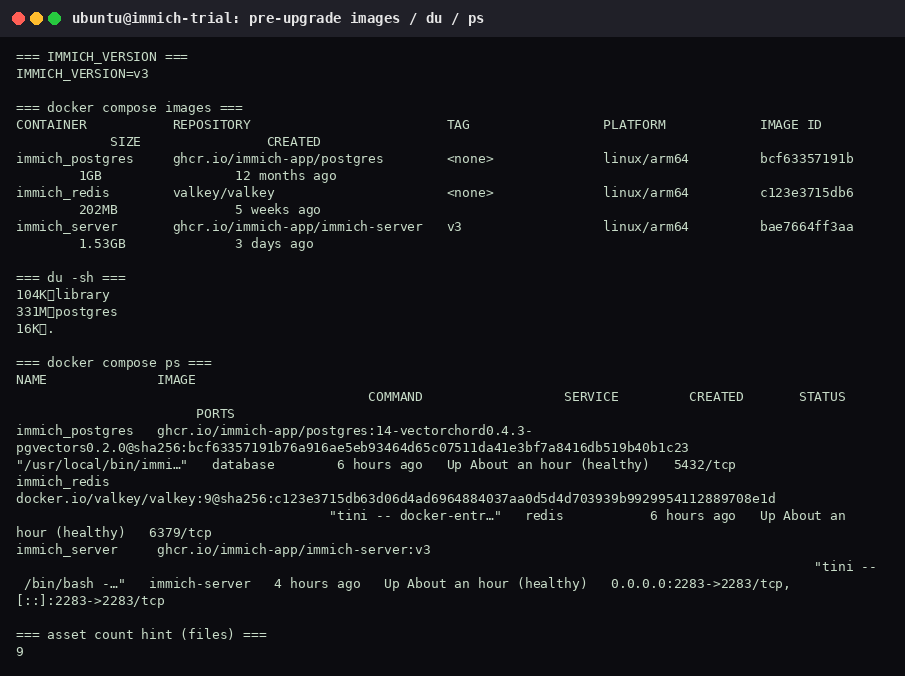Viewport: 905px width, 676px height.
Task: Maximize the terminal with the green button
Action: pyautogui.click(x=55, y=18)
